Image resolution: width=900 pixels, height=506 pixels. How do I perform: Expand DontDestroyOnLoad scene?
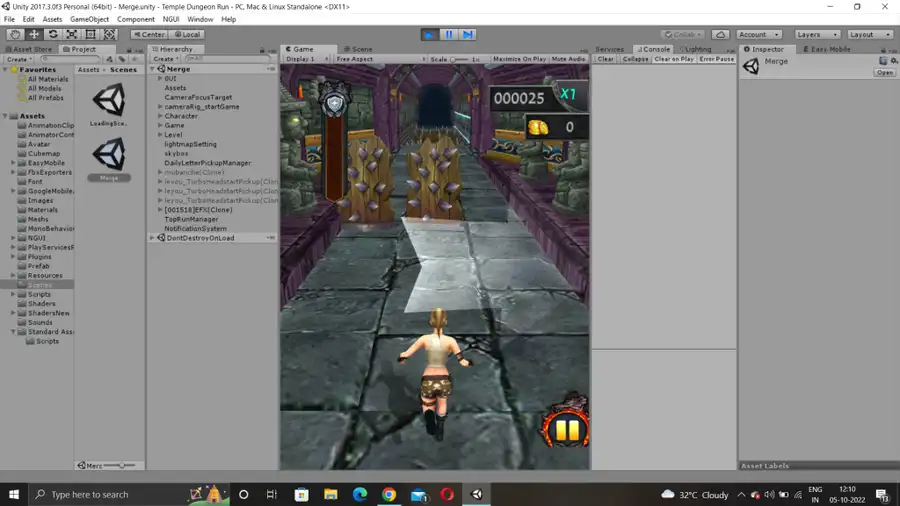[x=153, y=238]
